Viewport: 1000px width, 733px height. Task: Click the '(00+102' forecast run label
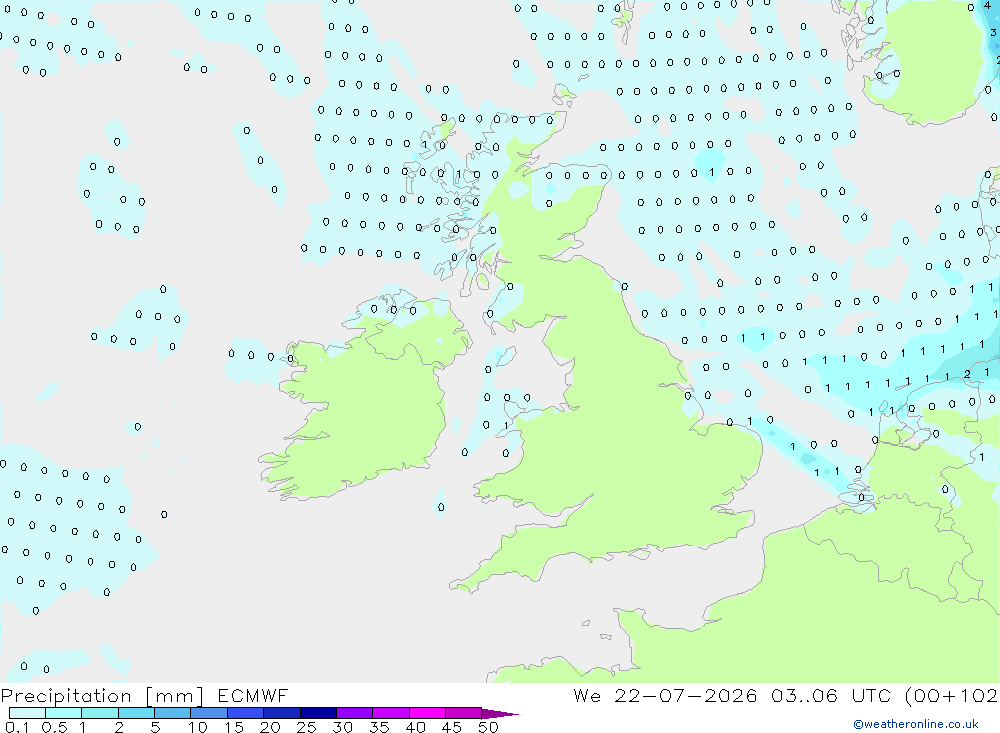click(952, 695)
